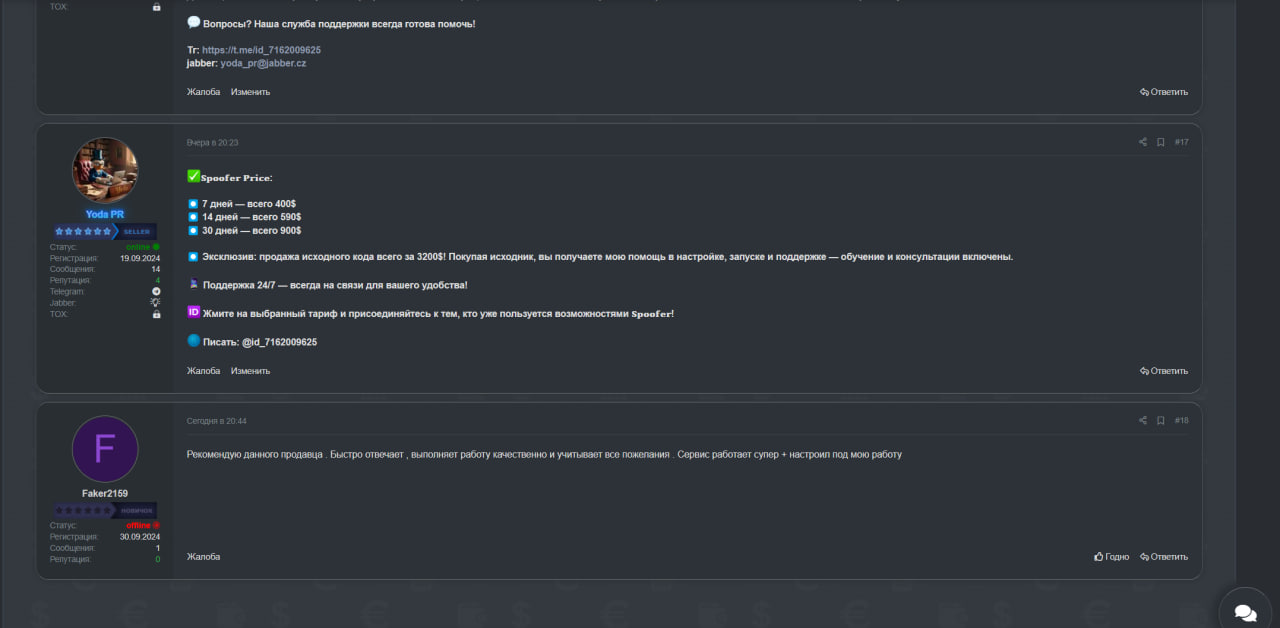This screenshot has height=628, width=1280.
Task: Like post #18 with the Годно button
Action: point(1112,557)
